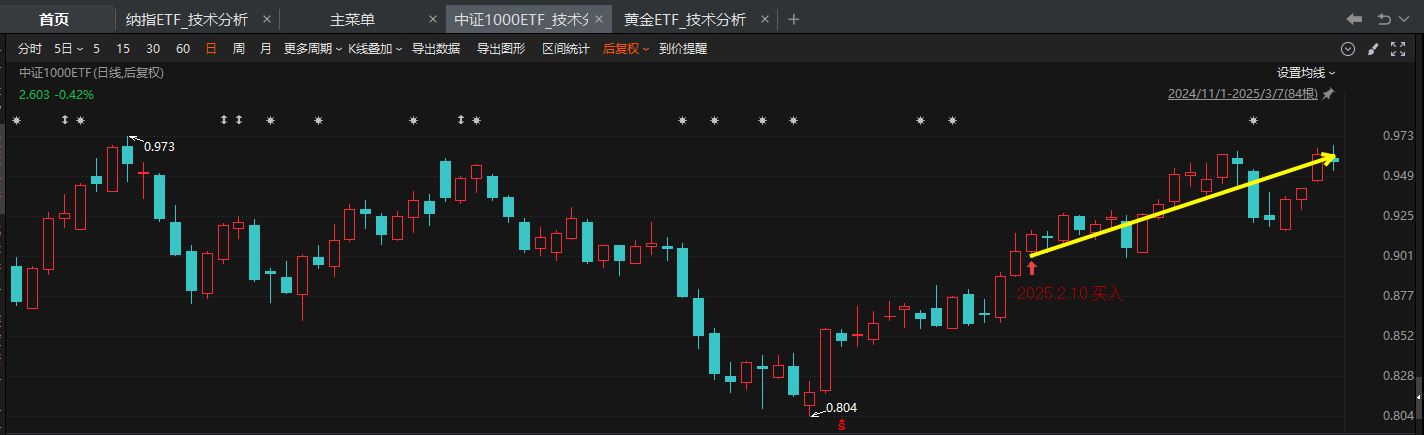This screenshot has height=435, width=1424.
Task: Select the 分时 intraday view
Action: pyautogui.click(x=30, y=48)
